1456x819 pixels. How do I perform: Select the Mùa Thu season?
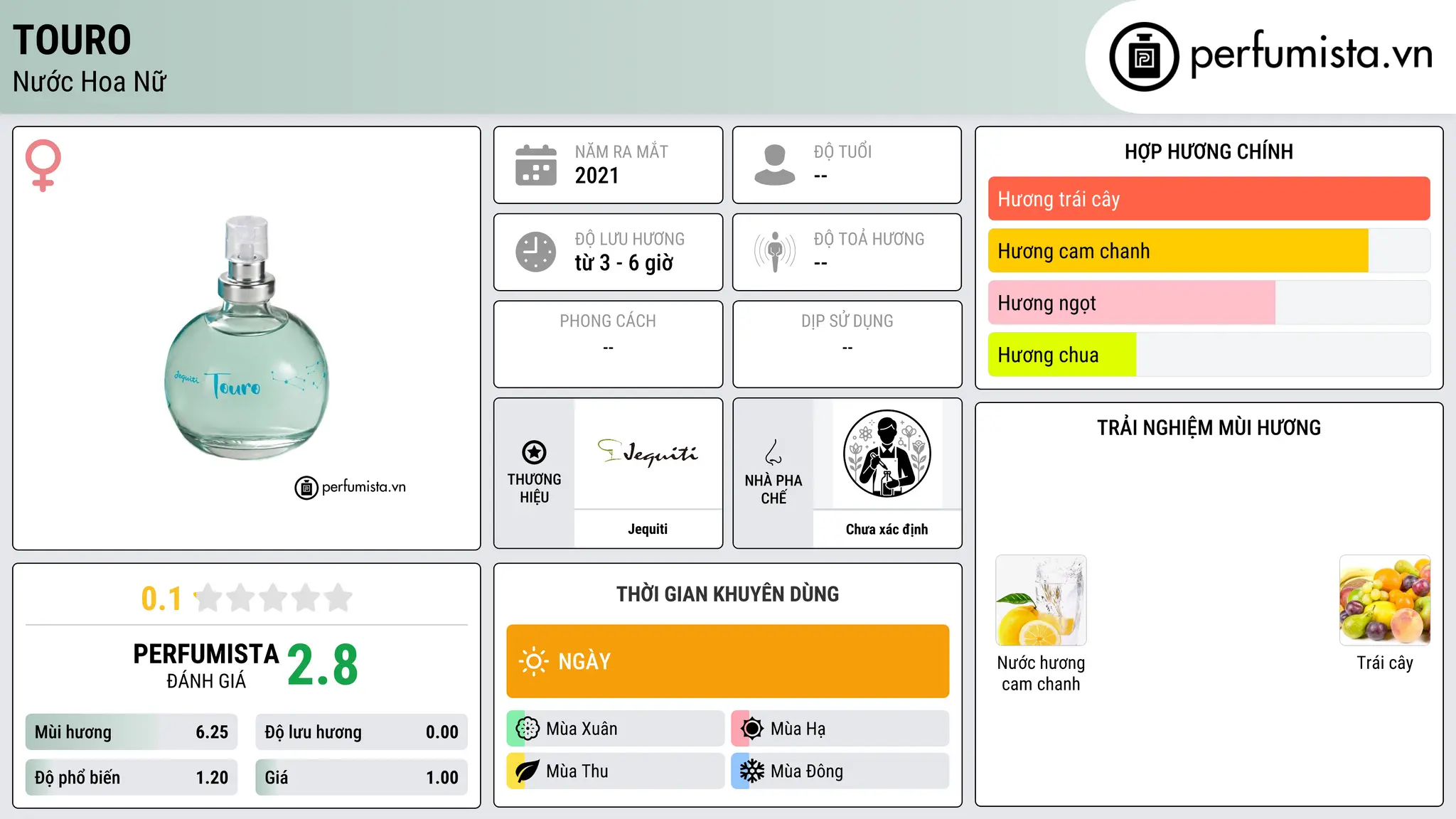(616, 771)
